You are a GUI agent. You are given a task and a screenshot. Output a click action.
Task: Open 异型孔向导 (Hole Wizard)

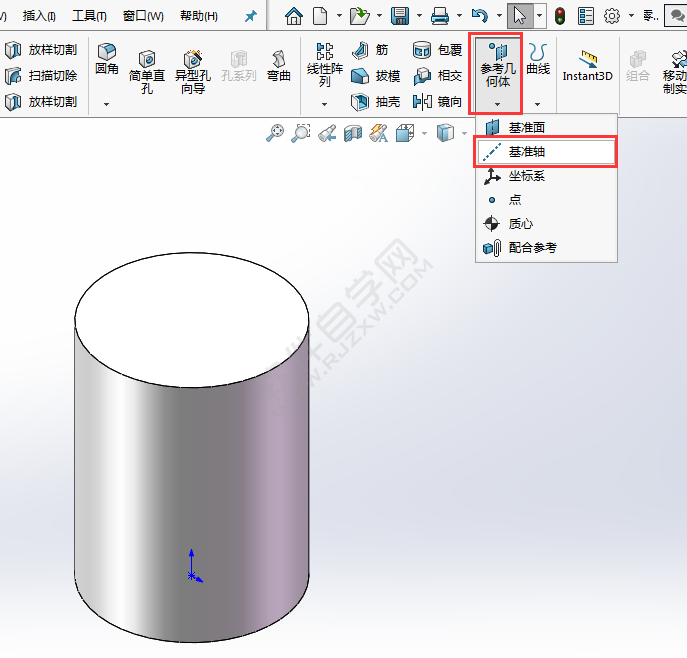[x=193, y=72]
